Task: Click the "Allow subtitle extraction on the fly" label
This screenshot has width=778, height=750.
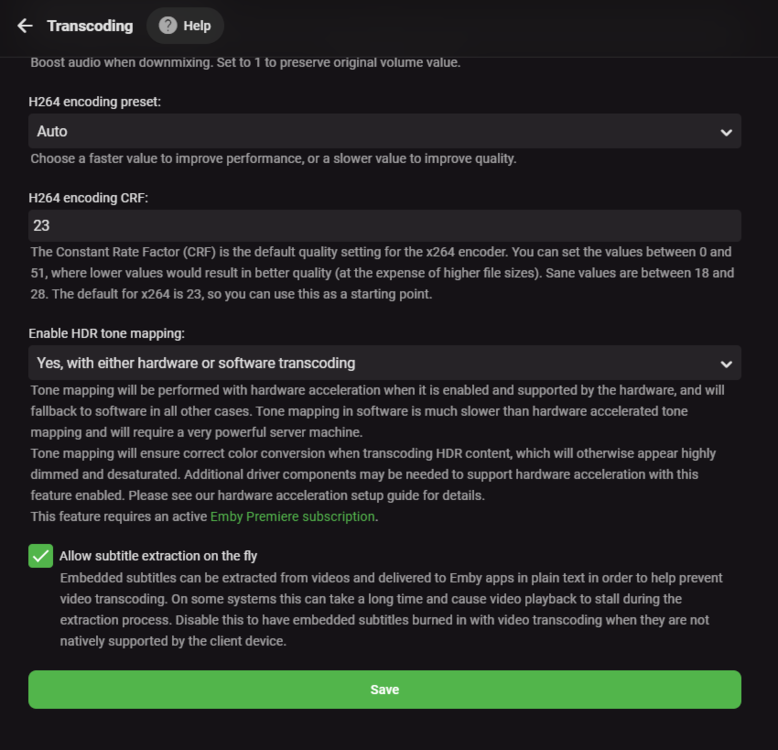Action: point(158,556)
